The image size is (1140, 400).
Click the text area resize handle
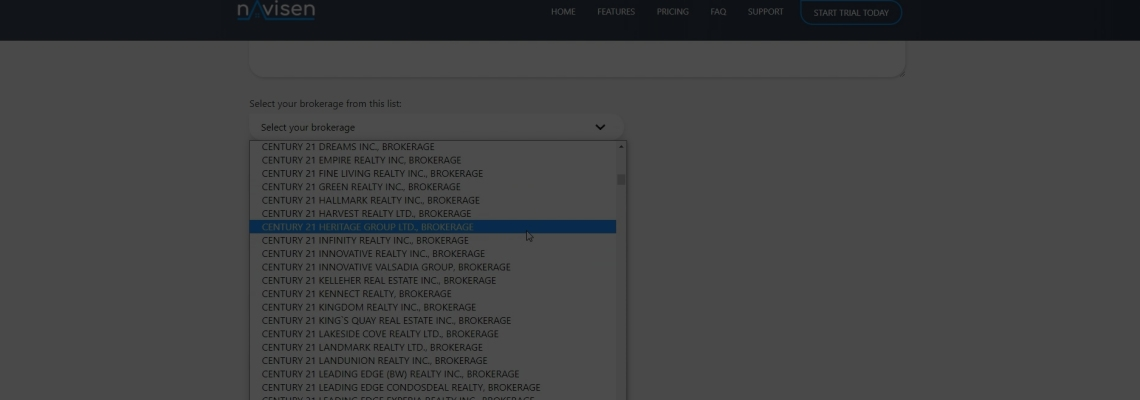point(900,72)
